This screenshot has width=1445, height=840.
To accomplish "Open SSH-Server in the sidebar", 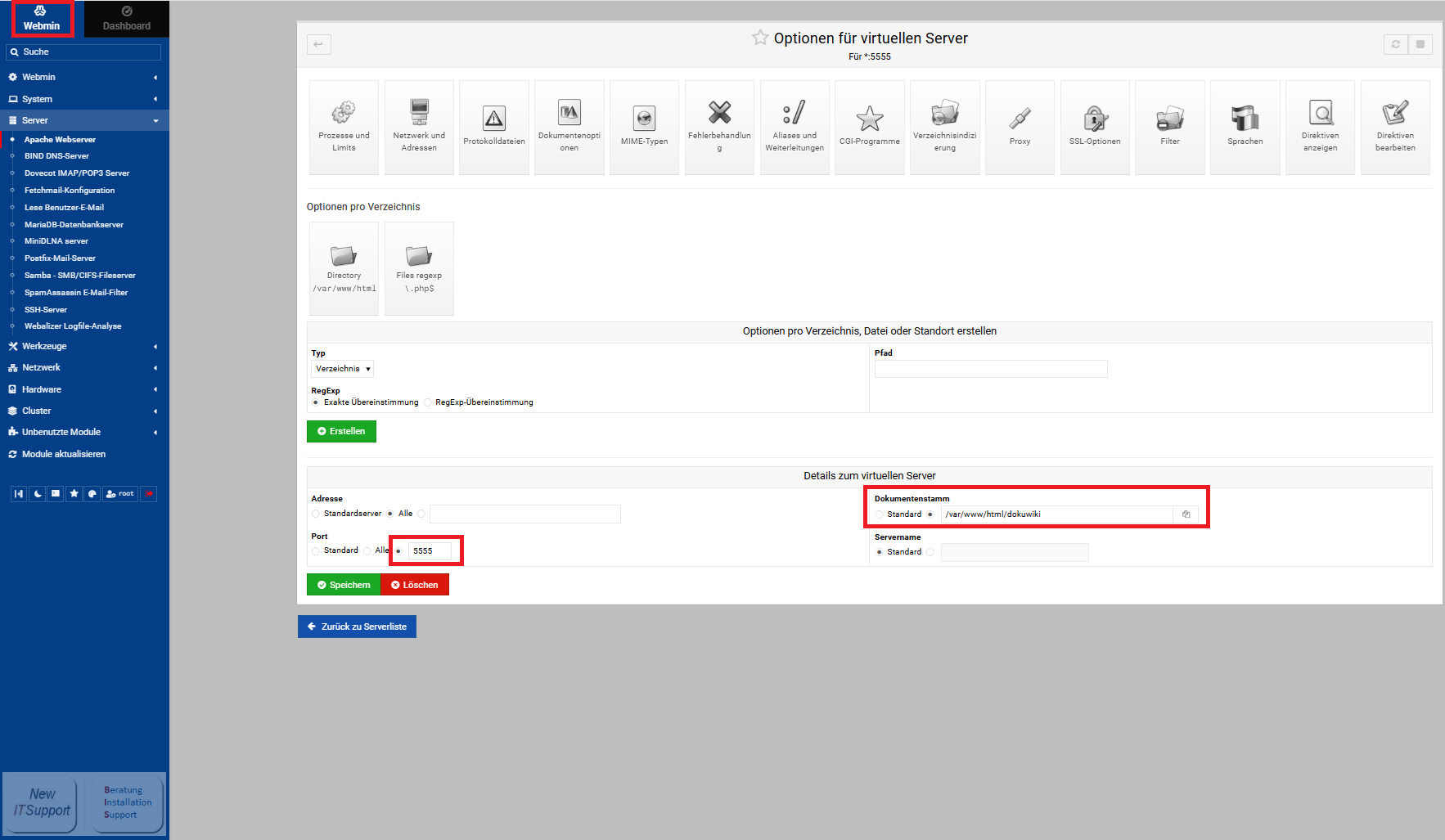I will click(x=46, y=309).
